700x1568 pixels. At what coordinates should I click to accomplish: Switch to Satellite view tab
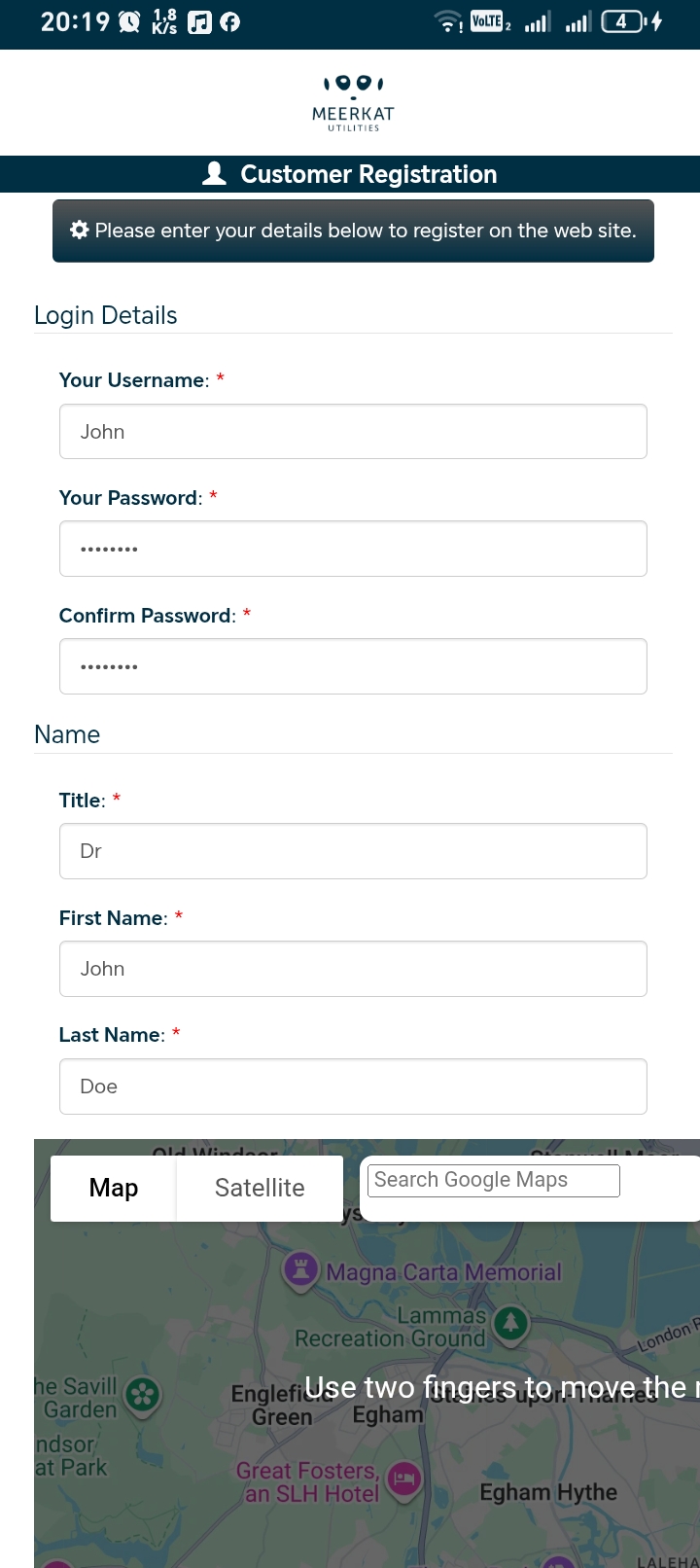[260, 1188]
